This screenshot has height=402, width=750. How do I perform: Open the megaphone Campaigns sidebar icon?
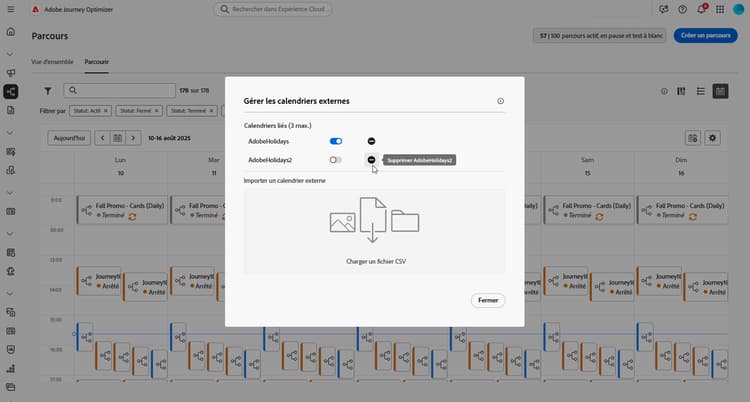(11, 73)
